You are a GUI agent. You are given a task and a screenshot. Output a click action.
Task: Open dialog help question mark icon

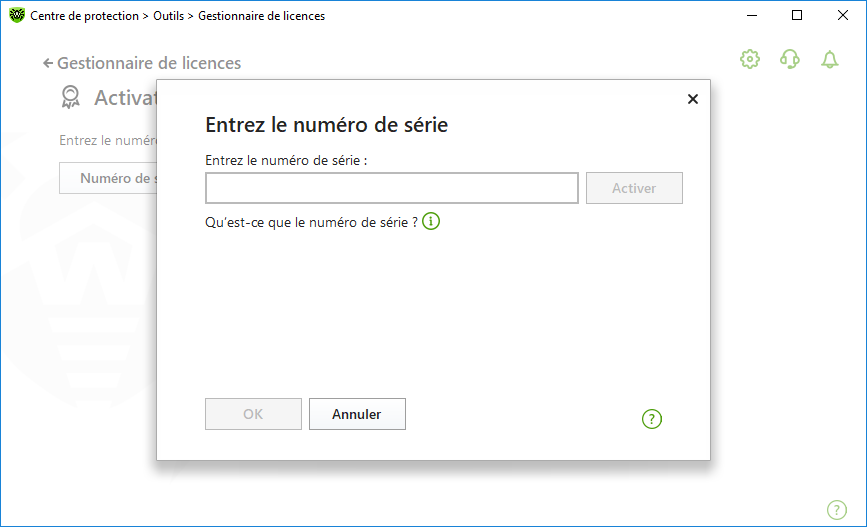pyautogui.click(x=651, y=419)
